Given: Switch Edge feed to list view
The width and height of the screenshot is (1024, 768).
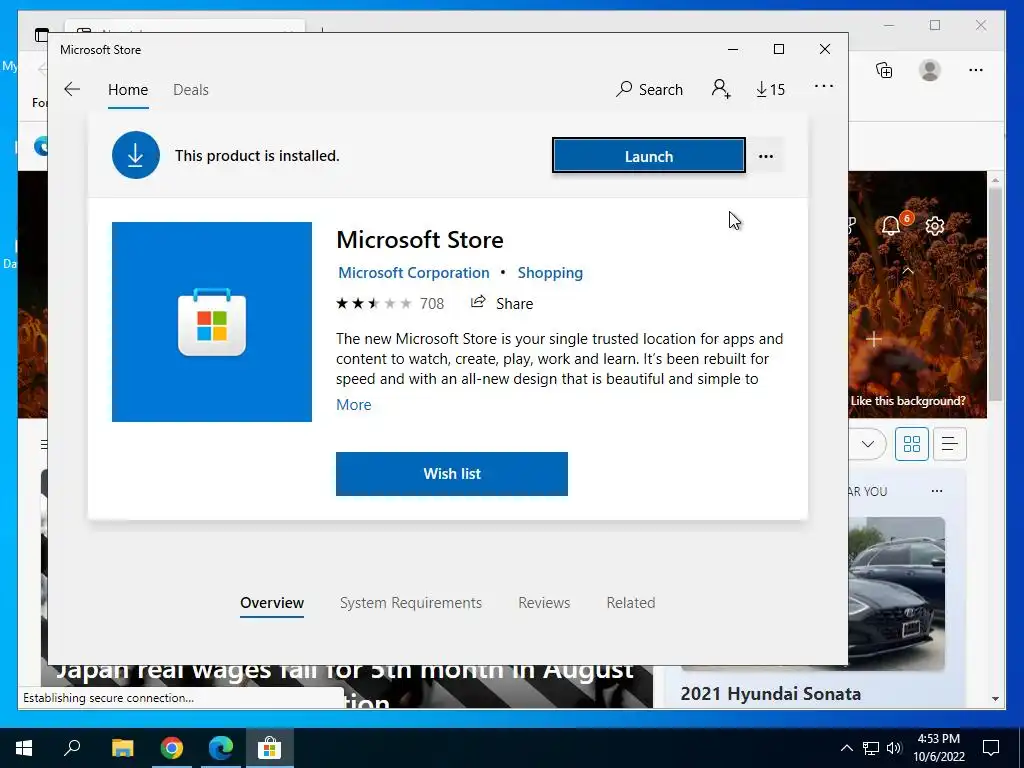Looking at the screenshot, I should [950, 444].
